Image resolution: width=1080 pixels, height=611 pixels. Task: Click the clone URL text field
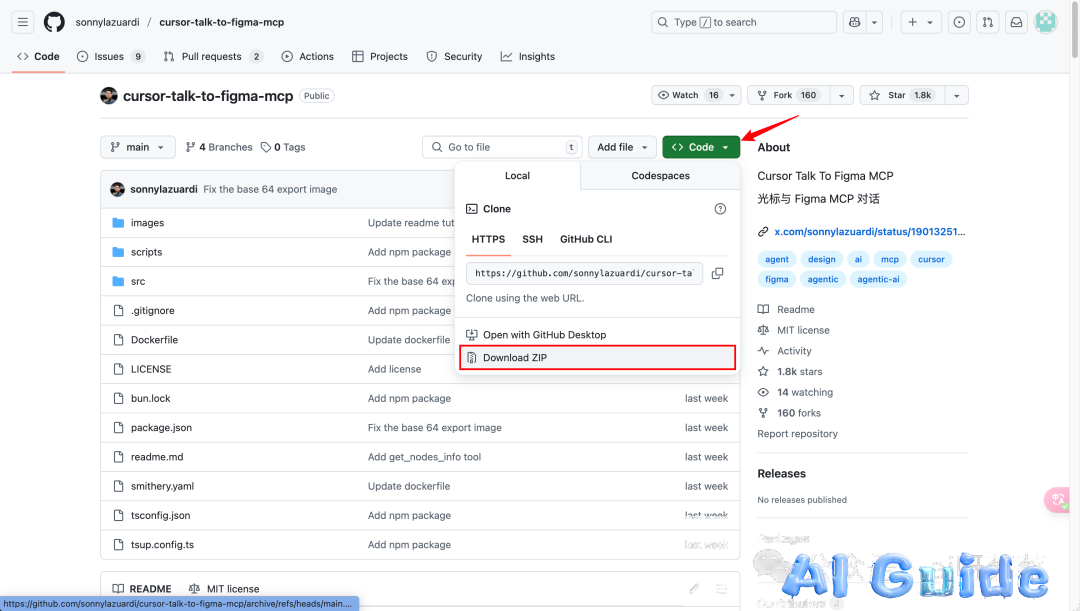tap(584, 273)
